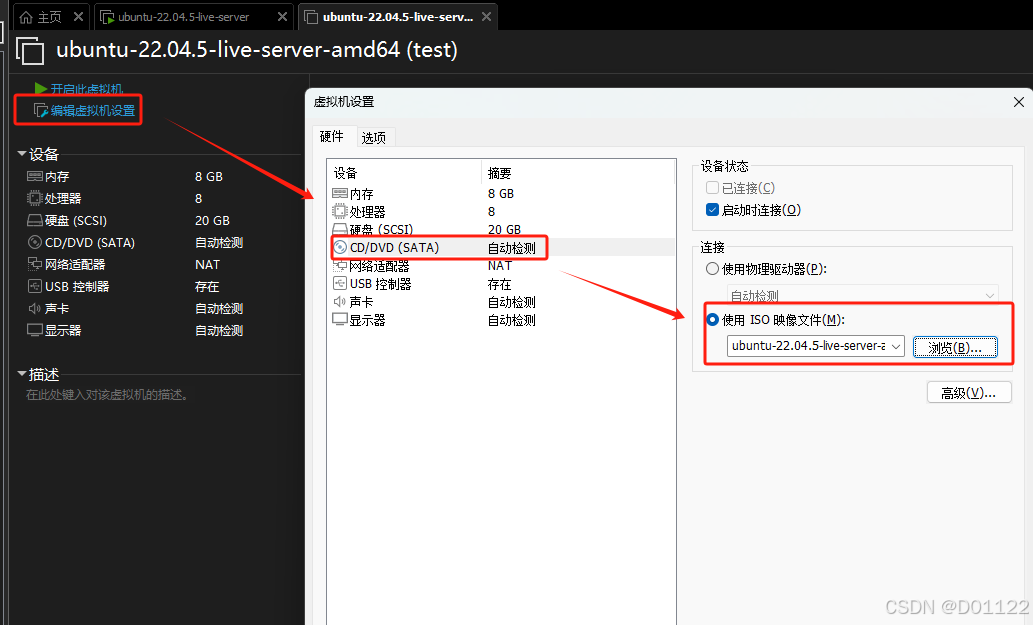This screenshot has width=1033, height=625.
Task: Click the sound card speaker icon in sidebar
Action: tap(34, 308)
